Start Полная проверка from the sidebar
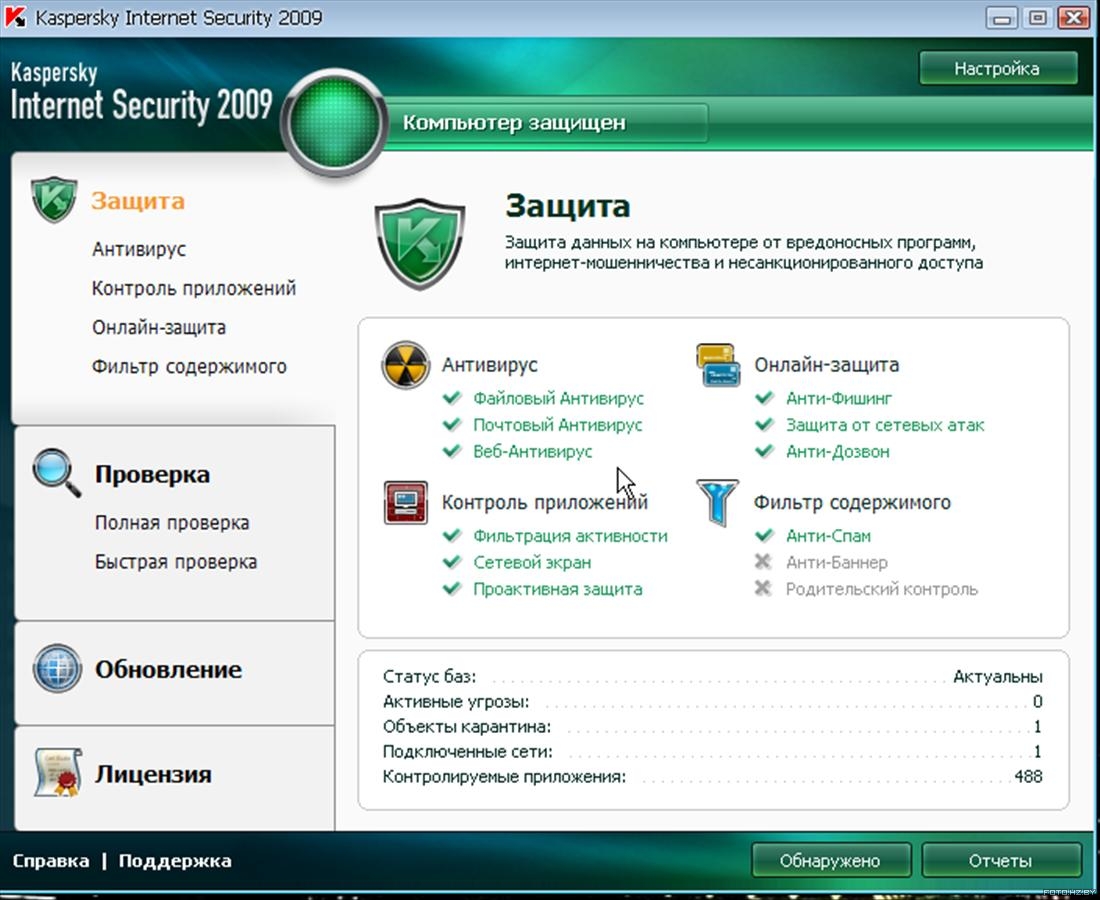1100x900 pixels. tap(172, 523)
